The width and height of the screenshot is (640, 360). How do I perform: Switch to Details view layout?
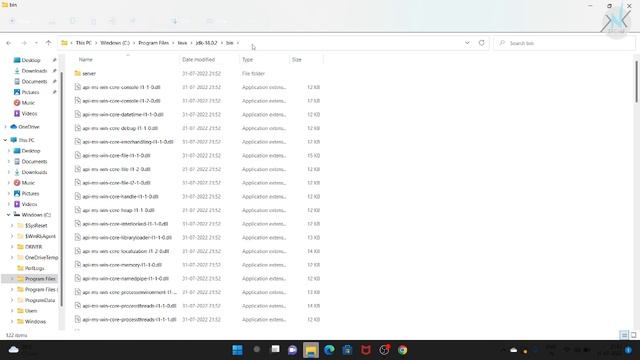[x=624, y=335]
